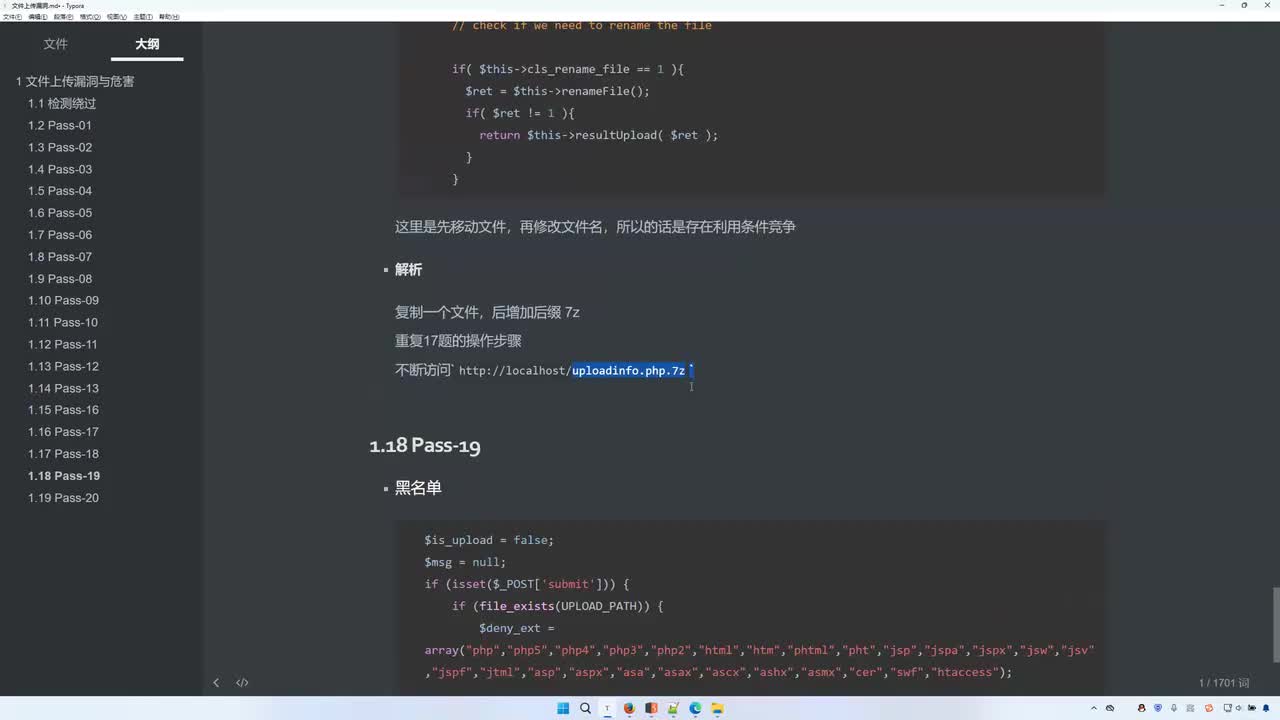This screenshot has width=1280, height=720.
Task: Show hidden system tray icons
Action: click(1095, 708)
